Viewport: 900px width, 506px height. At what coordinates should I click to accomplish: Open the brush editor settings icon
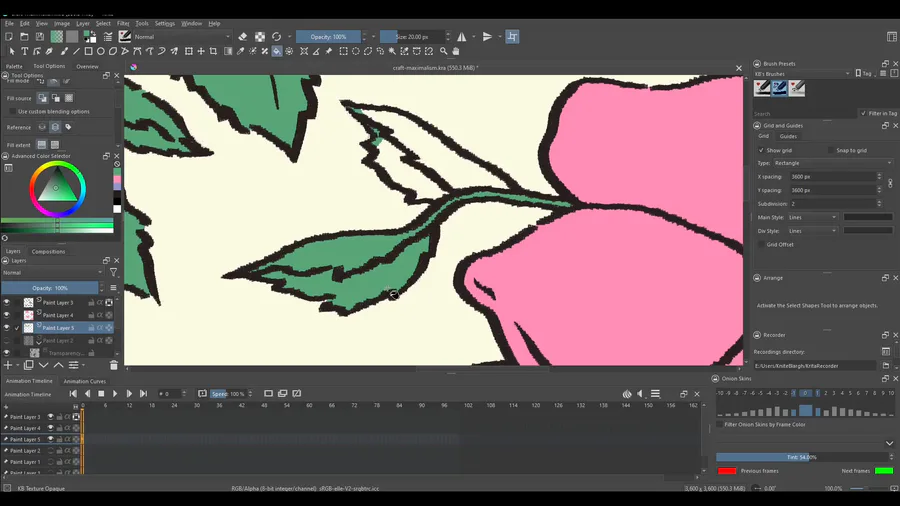108,37
